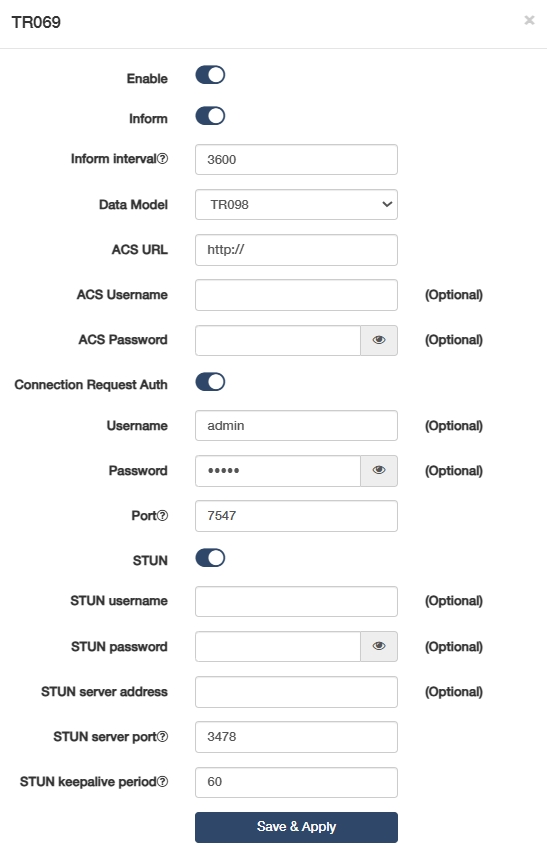Open the Data Model dropdown
Viewport: 547px width, 862px height.
click(x=296, y=205)
